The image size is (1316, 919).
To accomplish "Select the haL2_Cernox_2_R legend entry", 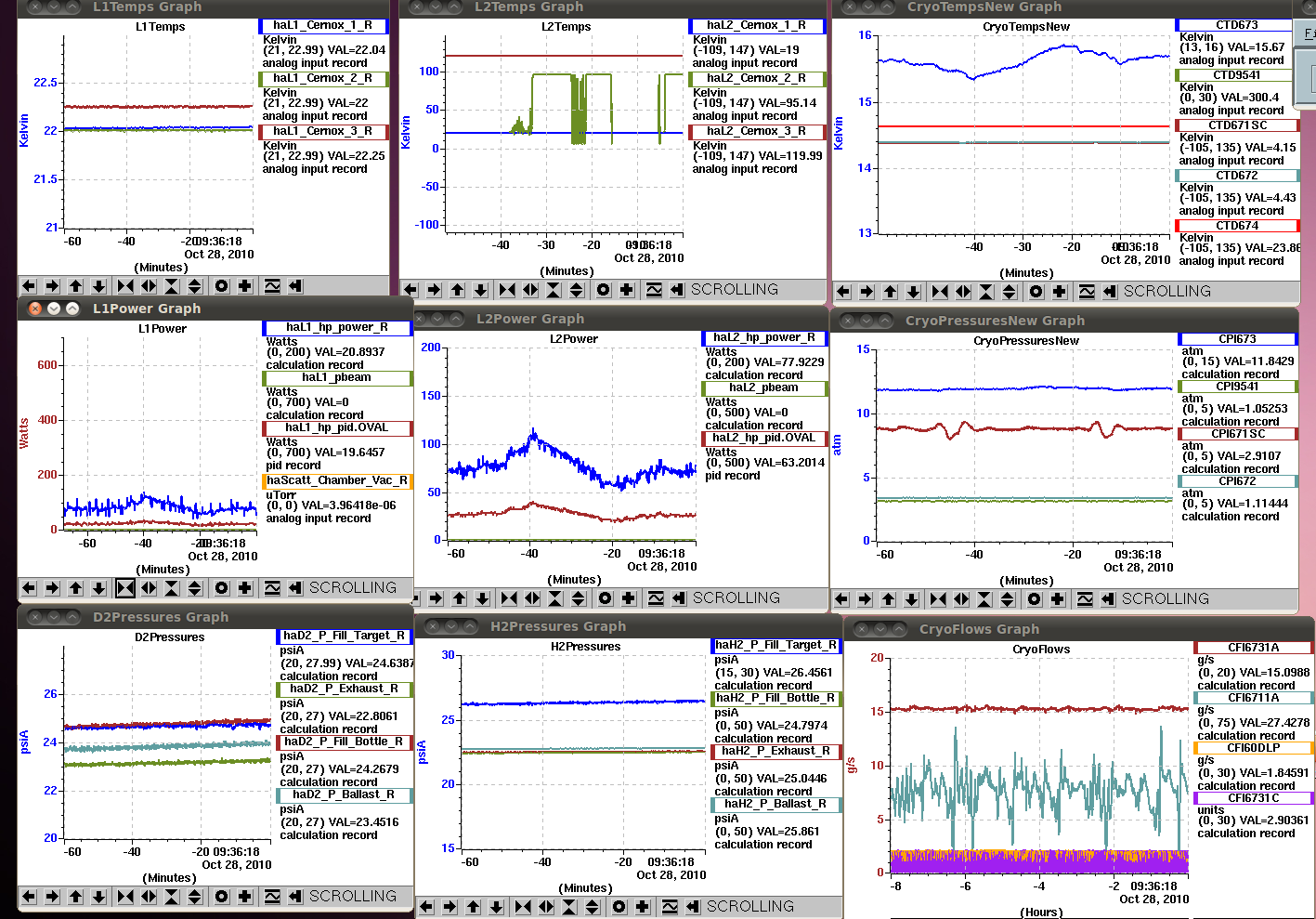I will pos(756,79).
